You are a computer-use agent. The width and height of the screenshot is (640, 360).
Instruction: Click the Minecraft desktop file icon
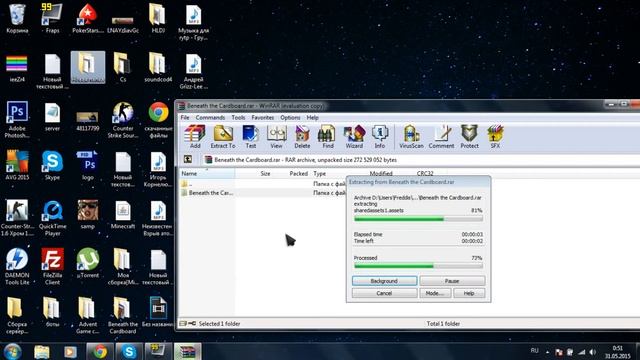(x=123, y=215)
